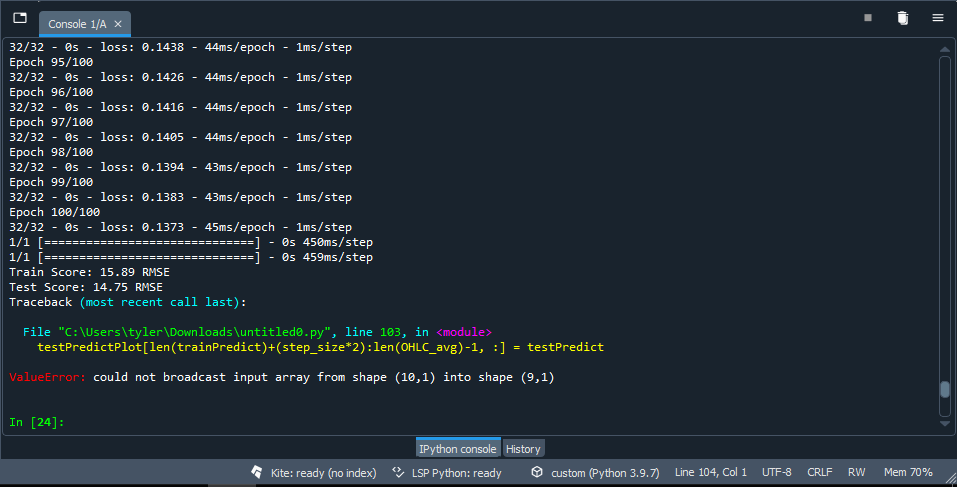Click custom (Python 3.9.7) interpreter status
The width and height of the screenshot is (957, 487).
[605, 473]
